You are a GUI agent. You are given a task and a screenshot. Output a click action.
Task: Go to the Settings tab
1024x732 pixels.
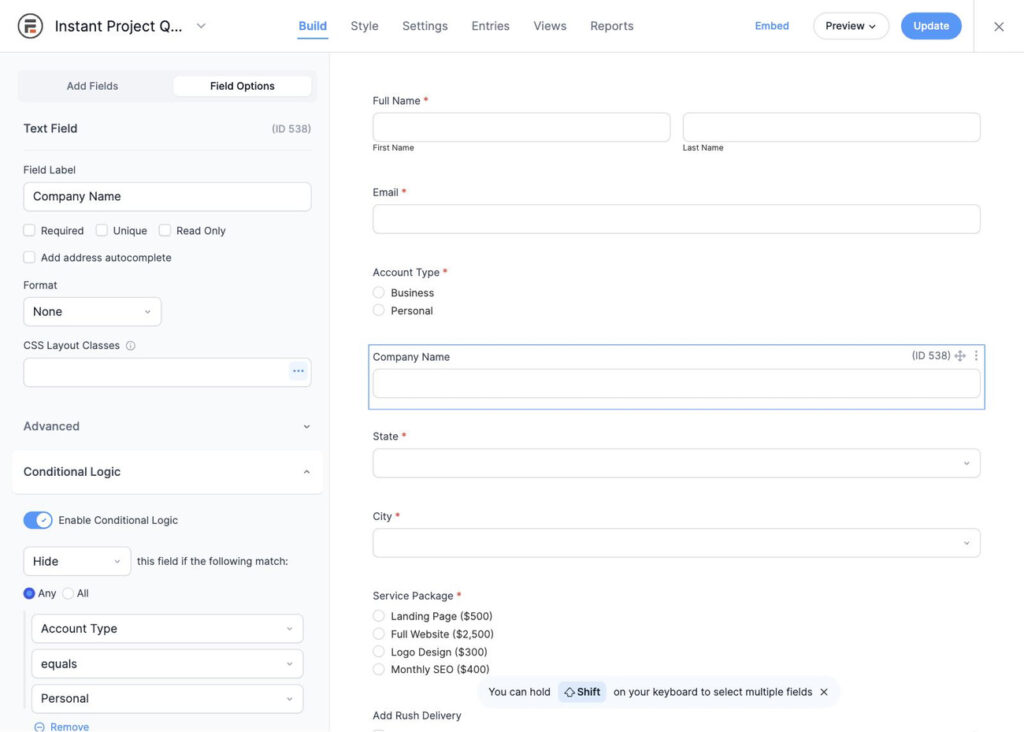(x=424, y=26)
